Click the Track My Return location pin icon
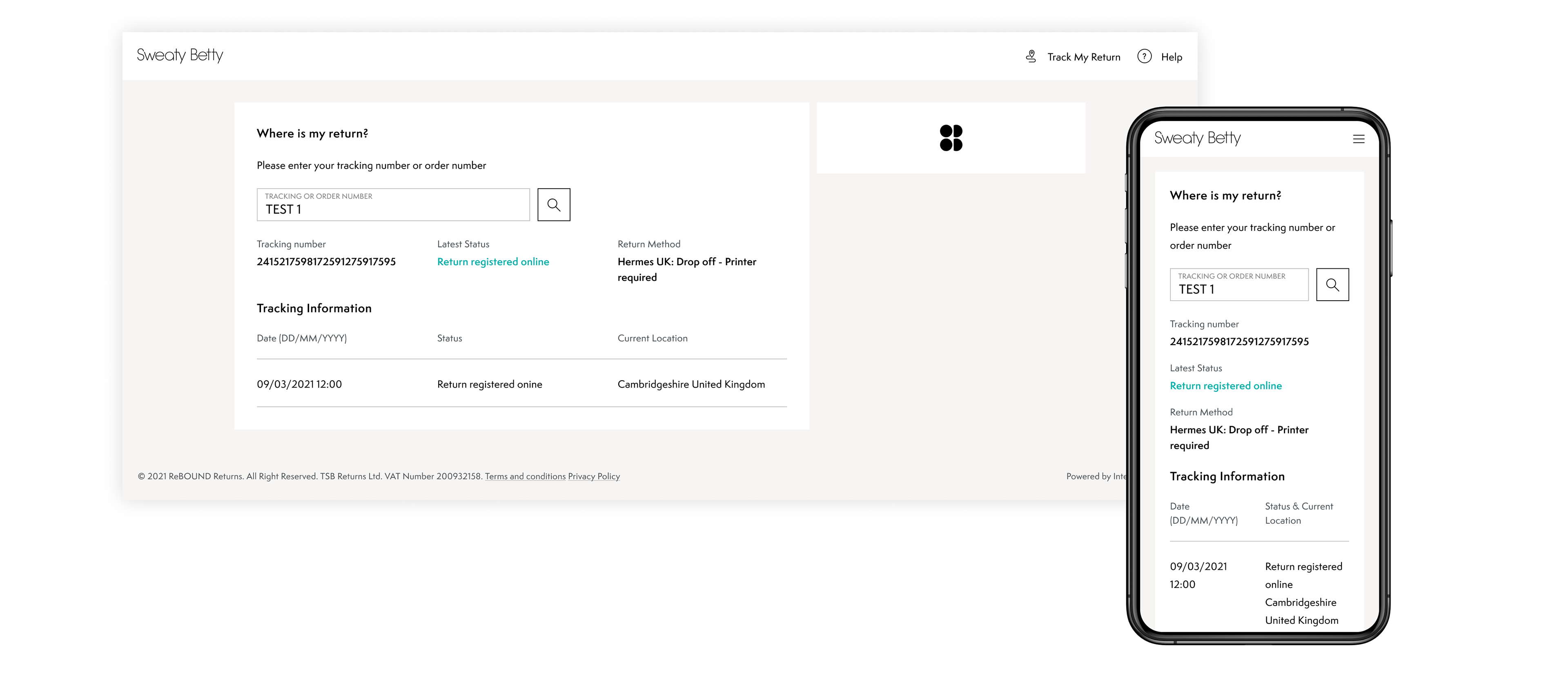 click(x=1031, y=57)
